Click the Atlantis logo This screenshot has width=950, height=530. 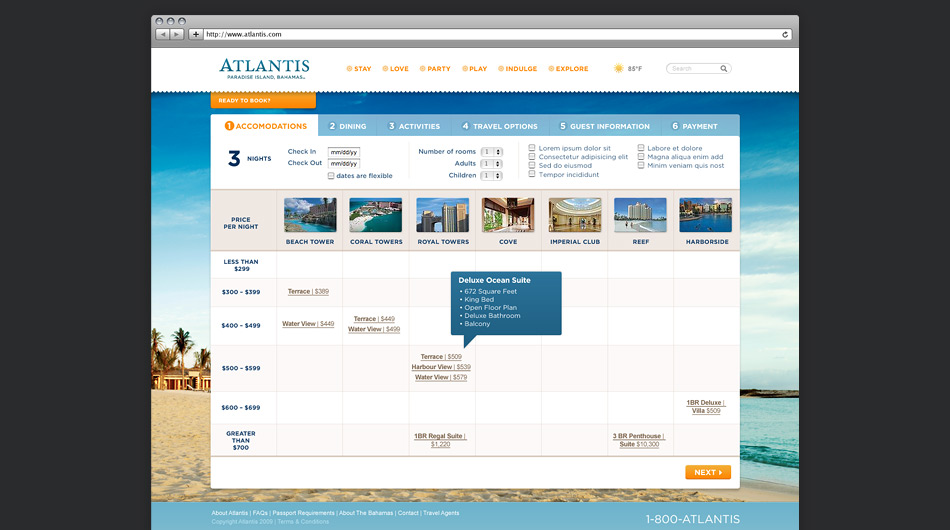[264, 68]
